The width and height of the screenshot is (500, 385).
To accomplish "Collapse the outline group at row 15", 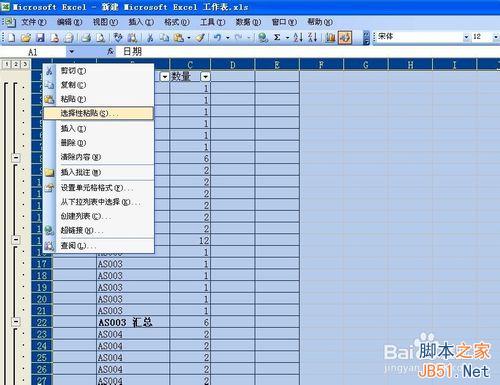I will [16, 240].
